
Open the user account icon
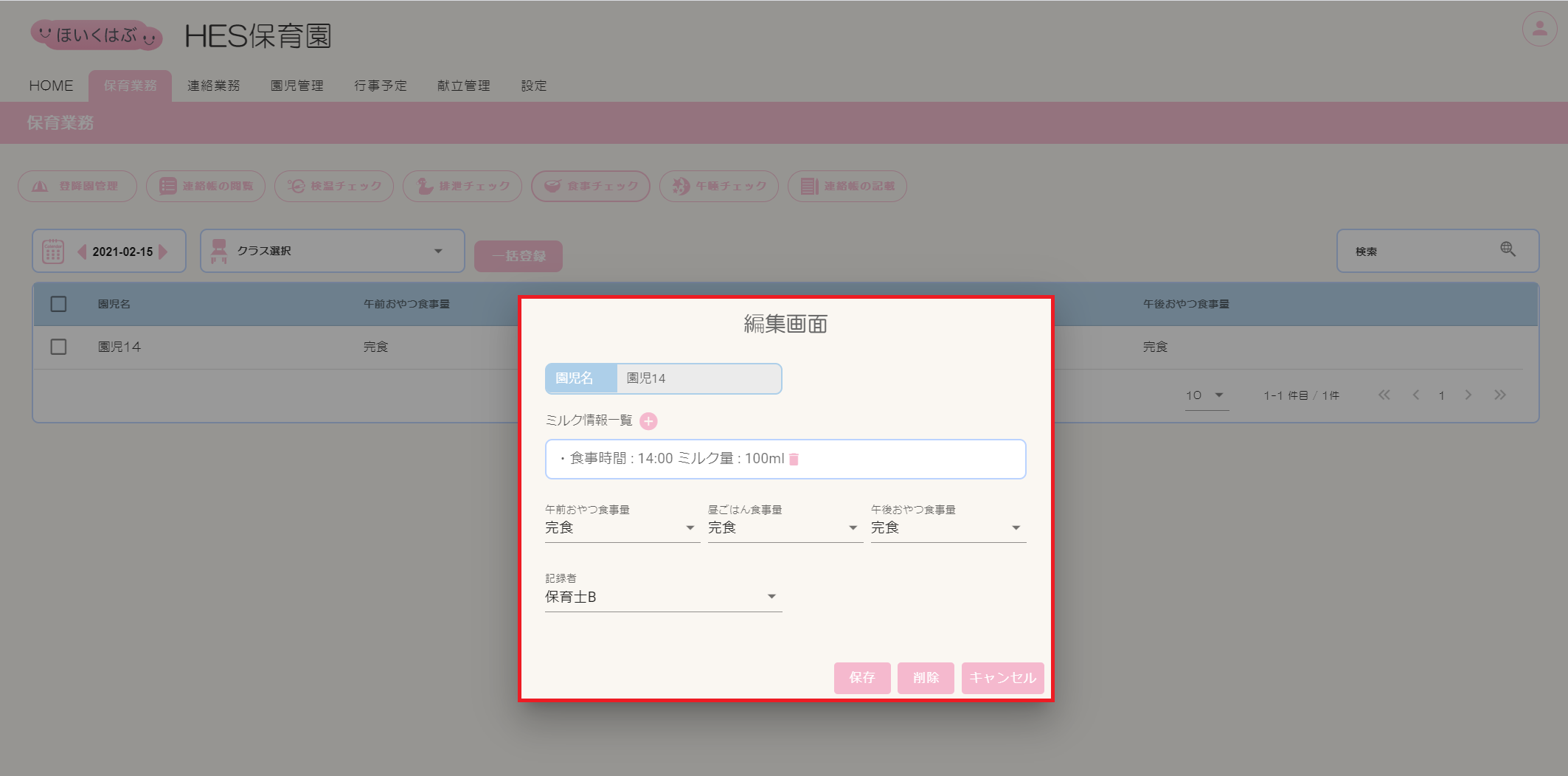(1539, 30)
